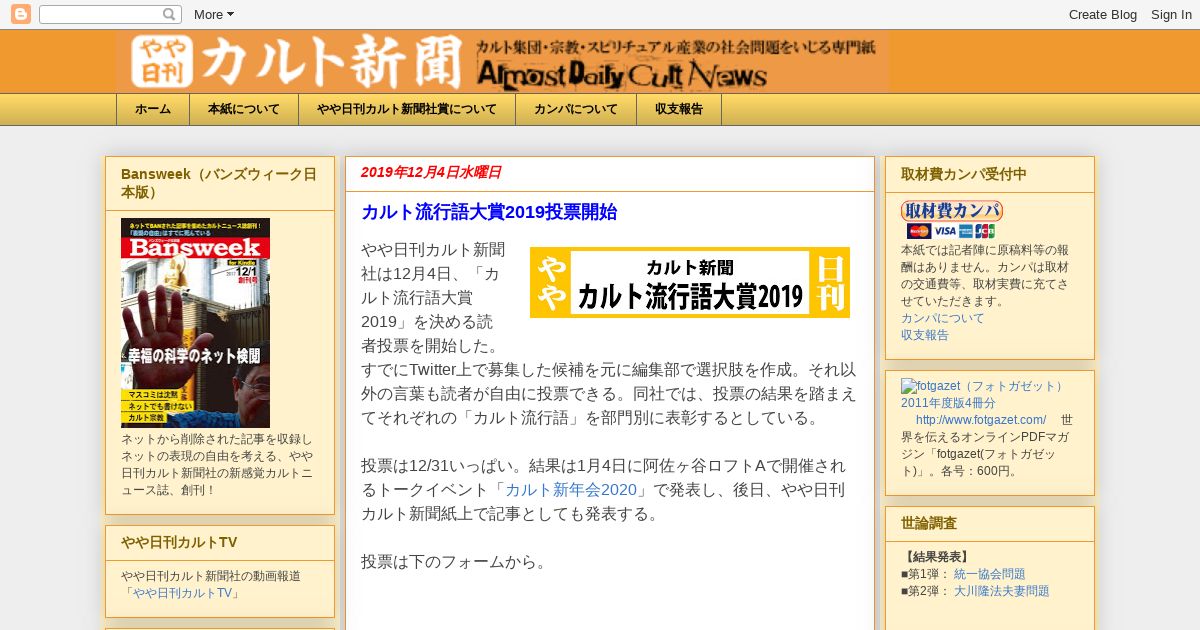Viewport: 1200px width, 630px height.
Task: Open the Create Blog link
Action: pyautogui.click(x=1103, y=14)
